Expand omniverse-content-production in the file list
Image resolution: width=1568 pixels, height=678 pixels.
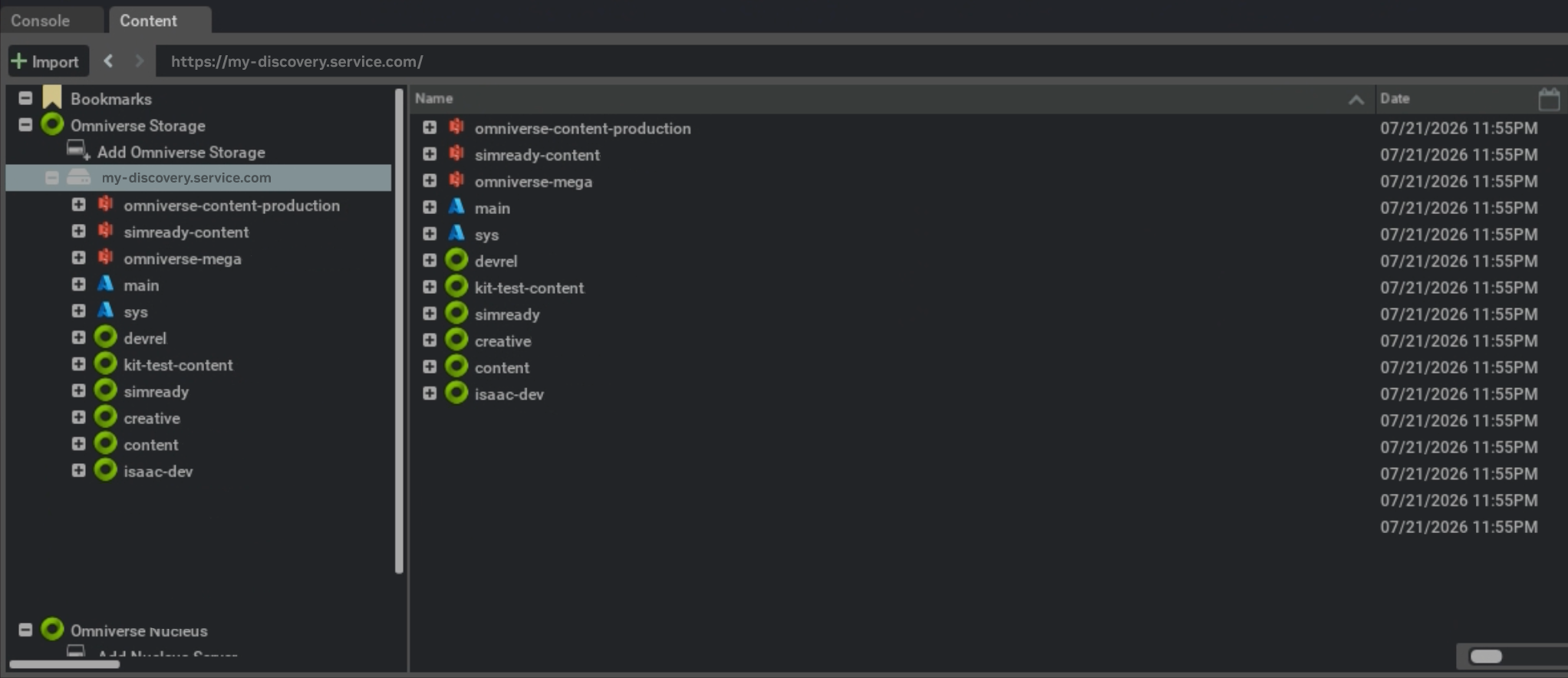coord(430,127)
